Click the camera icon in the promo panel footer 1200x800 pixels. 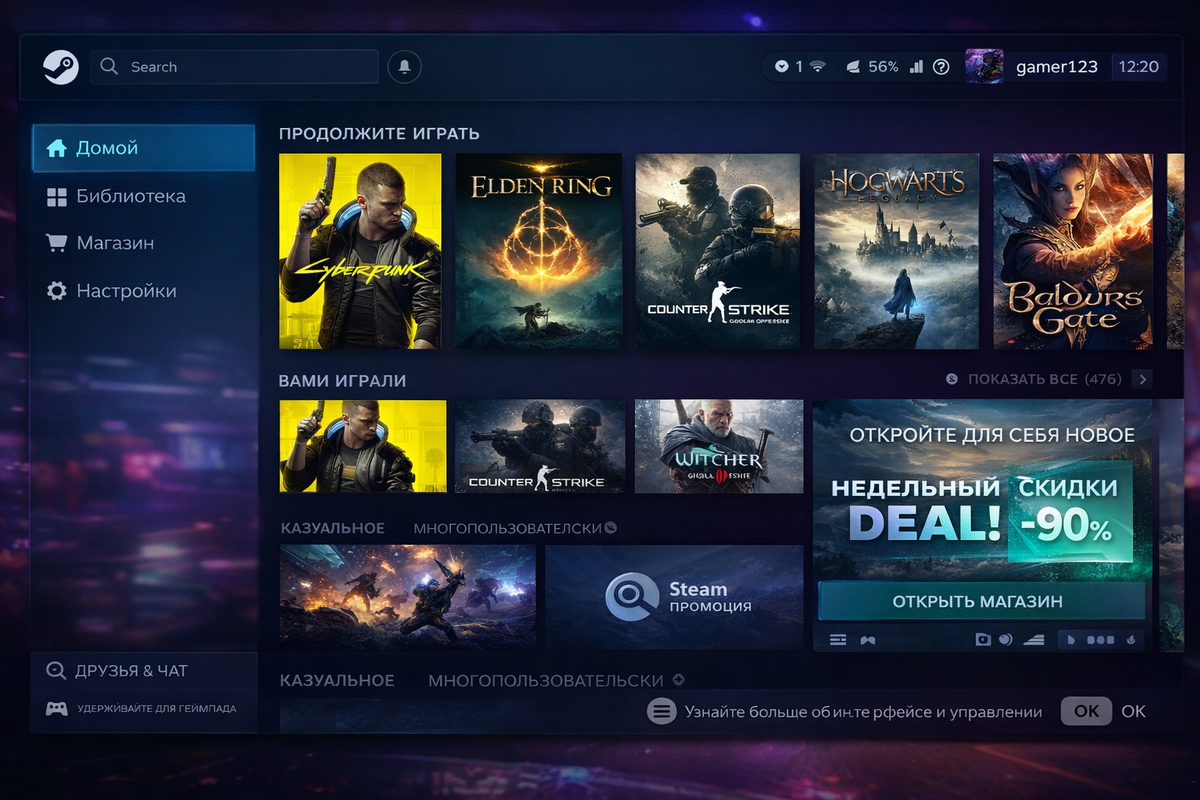(x=983, y=639)
